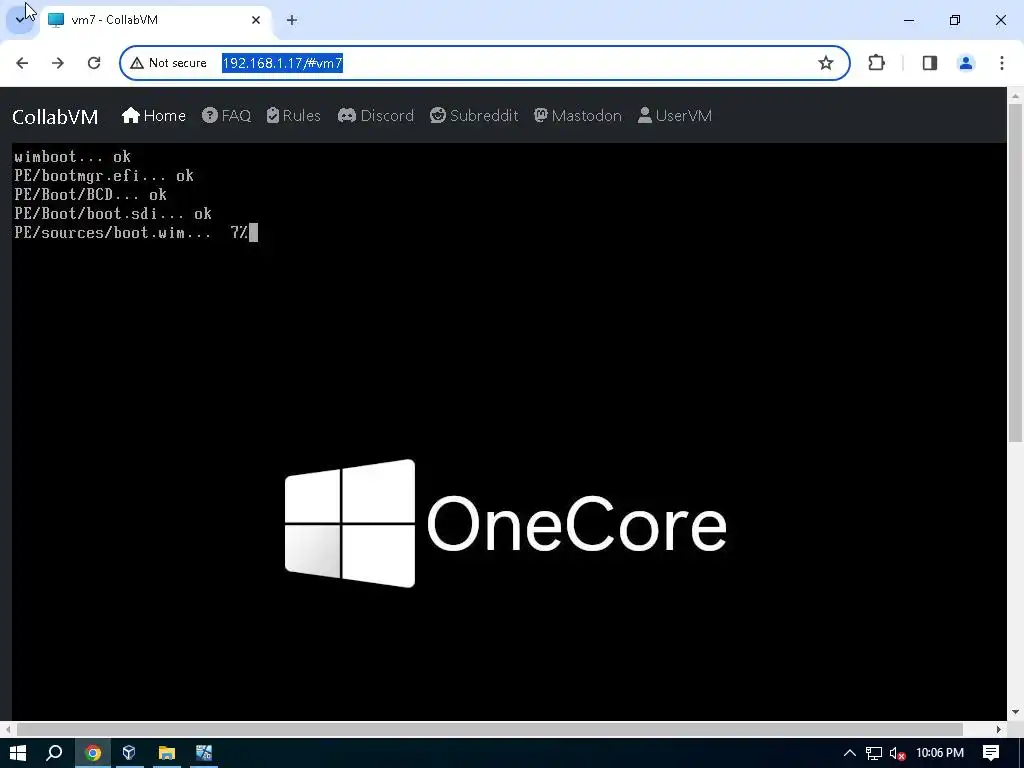
Task: Minimize the Chrome window
Action: (909, 20)
